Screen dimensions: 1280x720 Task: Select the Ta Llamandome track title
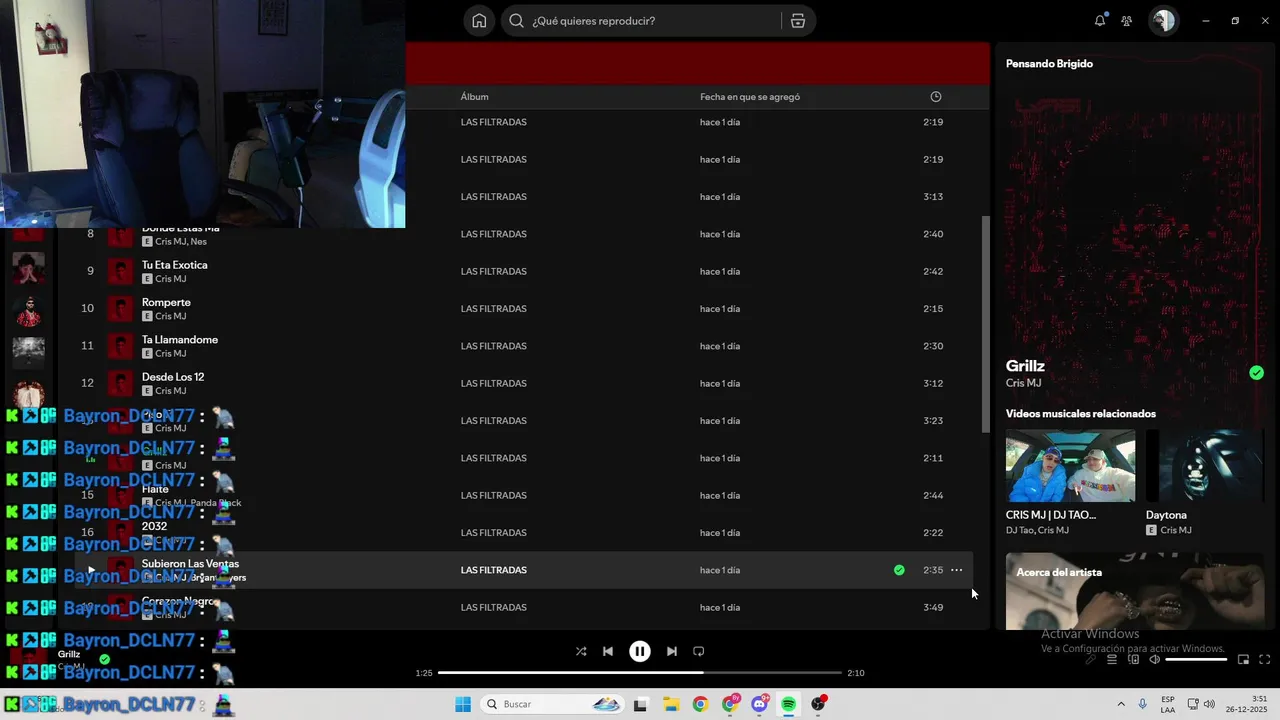(180, 340)
